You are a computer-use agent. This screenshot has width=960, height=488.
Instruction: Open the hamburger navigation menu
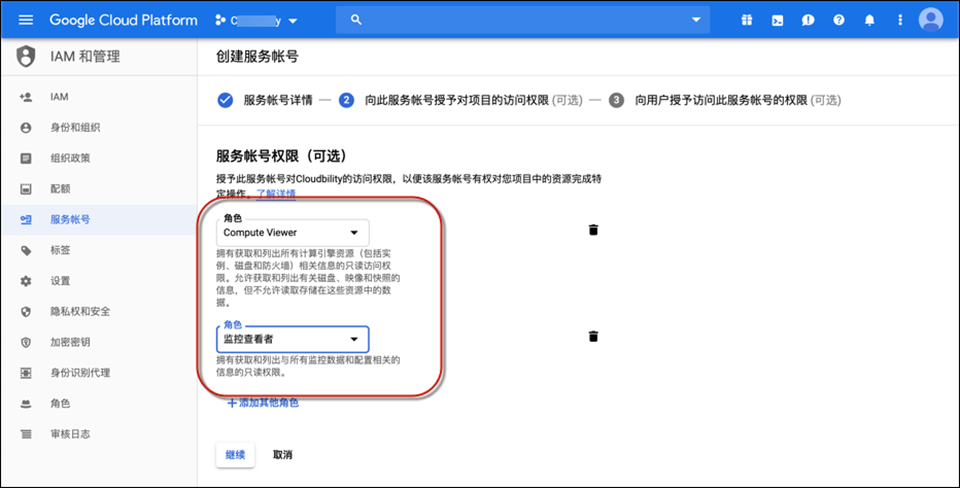point(26,20)
